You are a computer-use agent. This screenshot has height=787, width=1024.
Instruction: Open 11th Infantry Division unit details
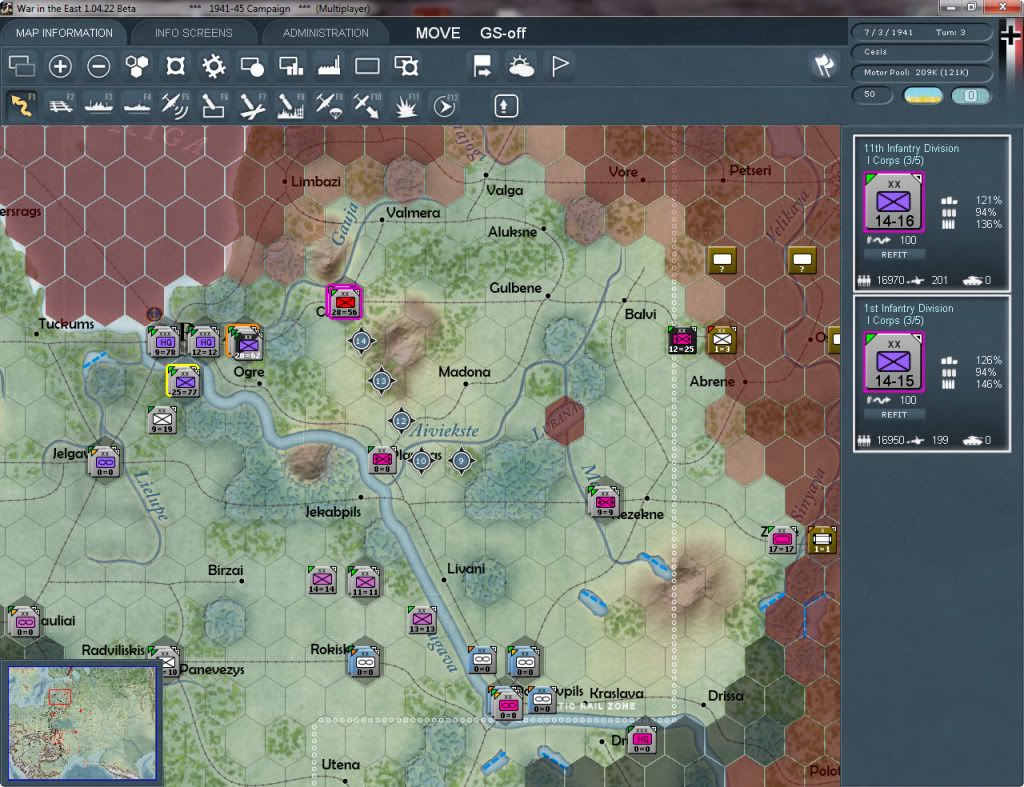911,148
